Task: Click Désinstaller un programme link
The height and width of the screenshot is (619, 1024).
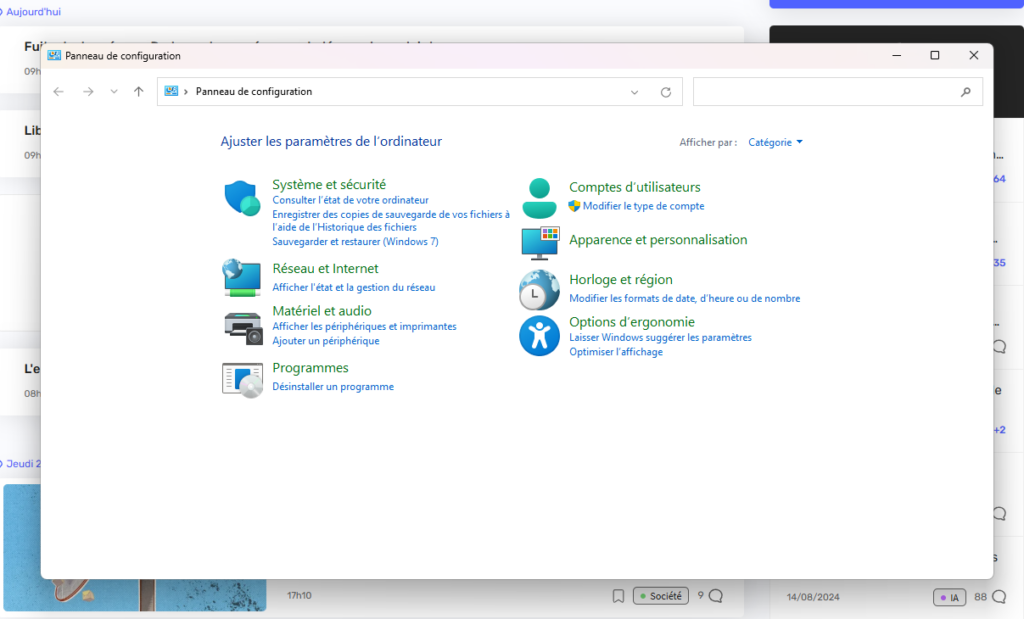Action: coord(333,387)
